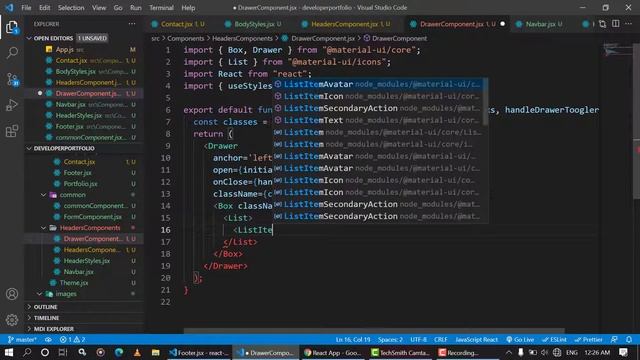Open FormComponent.jsx in the file tree
The width and height of the screenshot is (640, 360).
[92, 217]
